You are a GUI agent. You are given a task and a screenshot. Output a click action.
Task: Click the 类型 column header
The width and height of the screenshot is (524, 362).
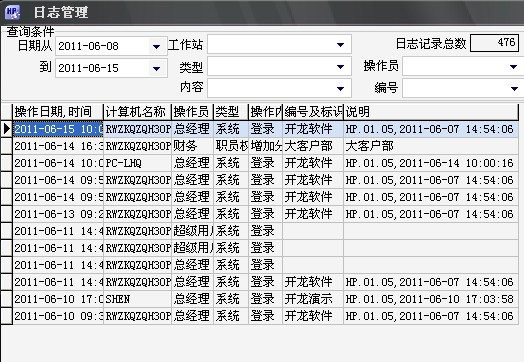tap(231, 112)
